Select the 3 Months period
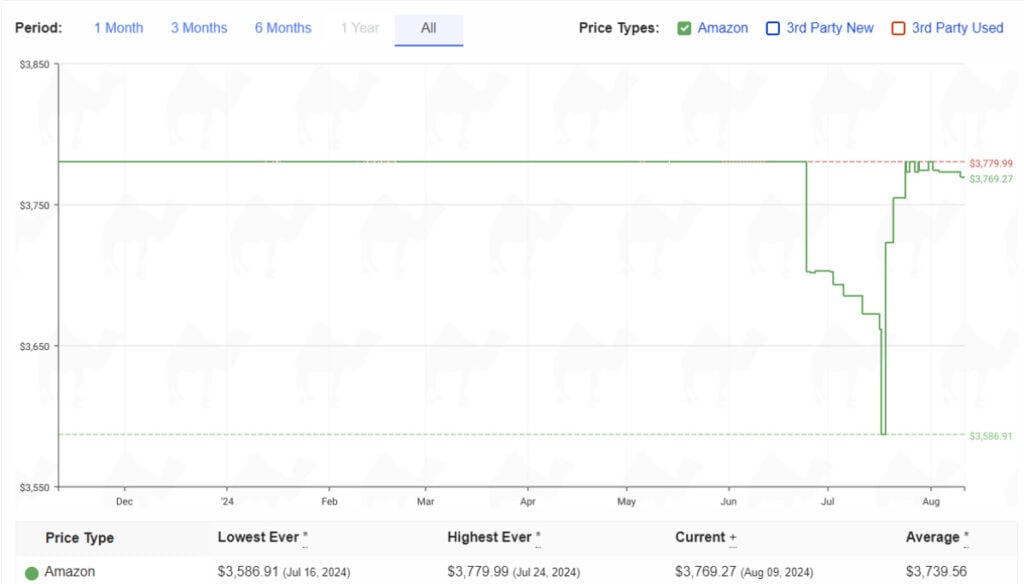The width and height of the screenshot is (1024, 584). pos(199,28)
